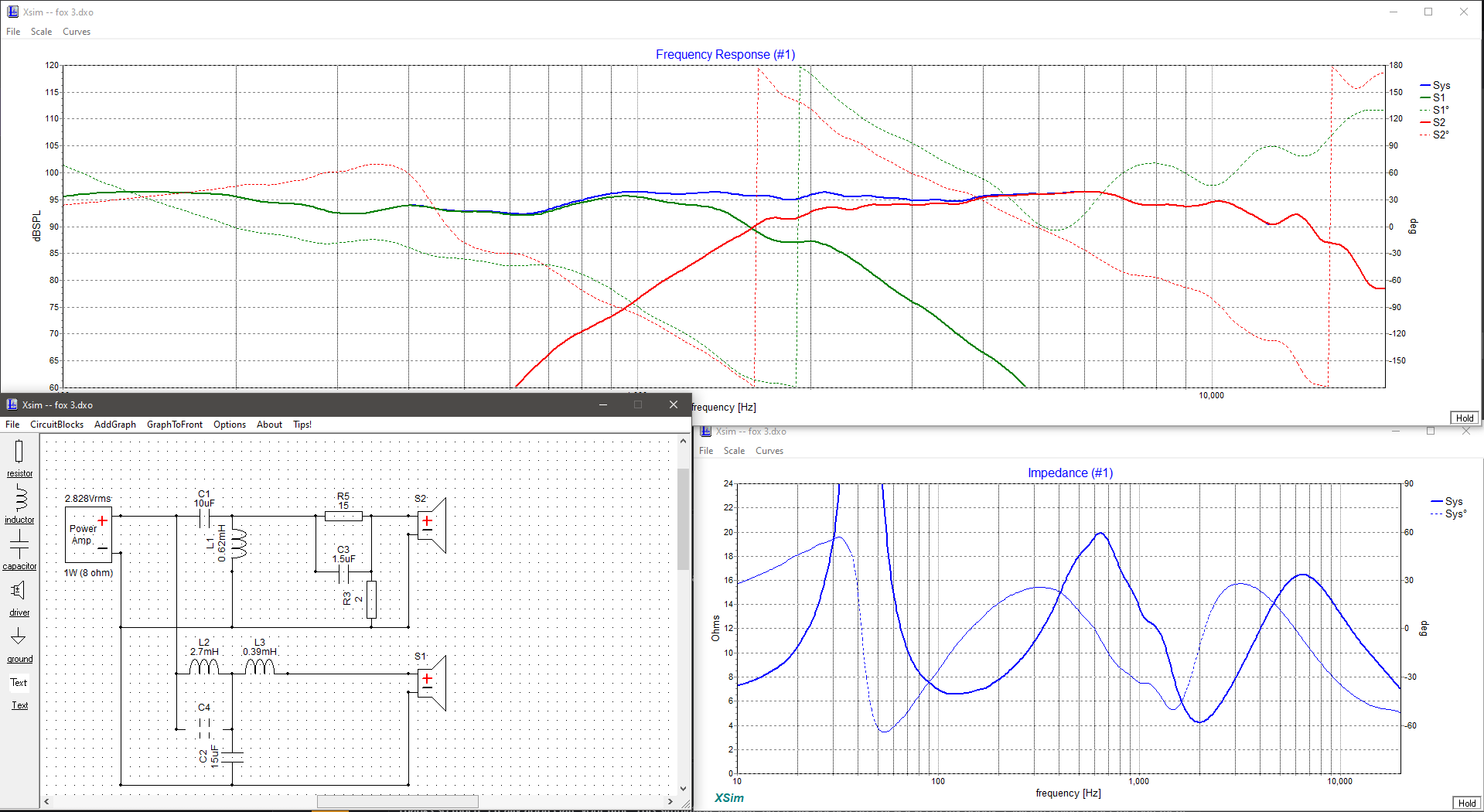Viewport: 1484px width, 812px height.
Task: Click schematic scroll left arrow
Action: coord(46,801)
